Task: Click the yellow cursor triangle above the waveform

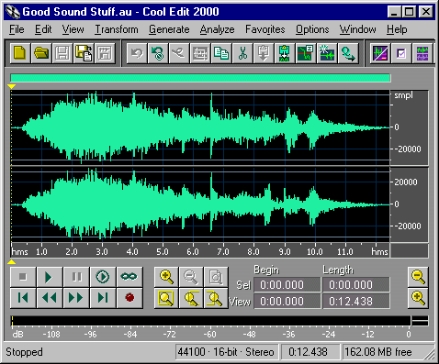Action: tap(12, 87)
